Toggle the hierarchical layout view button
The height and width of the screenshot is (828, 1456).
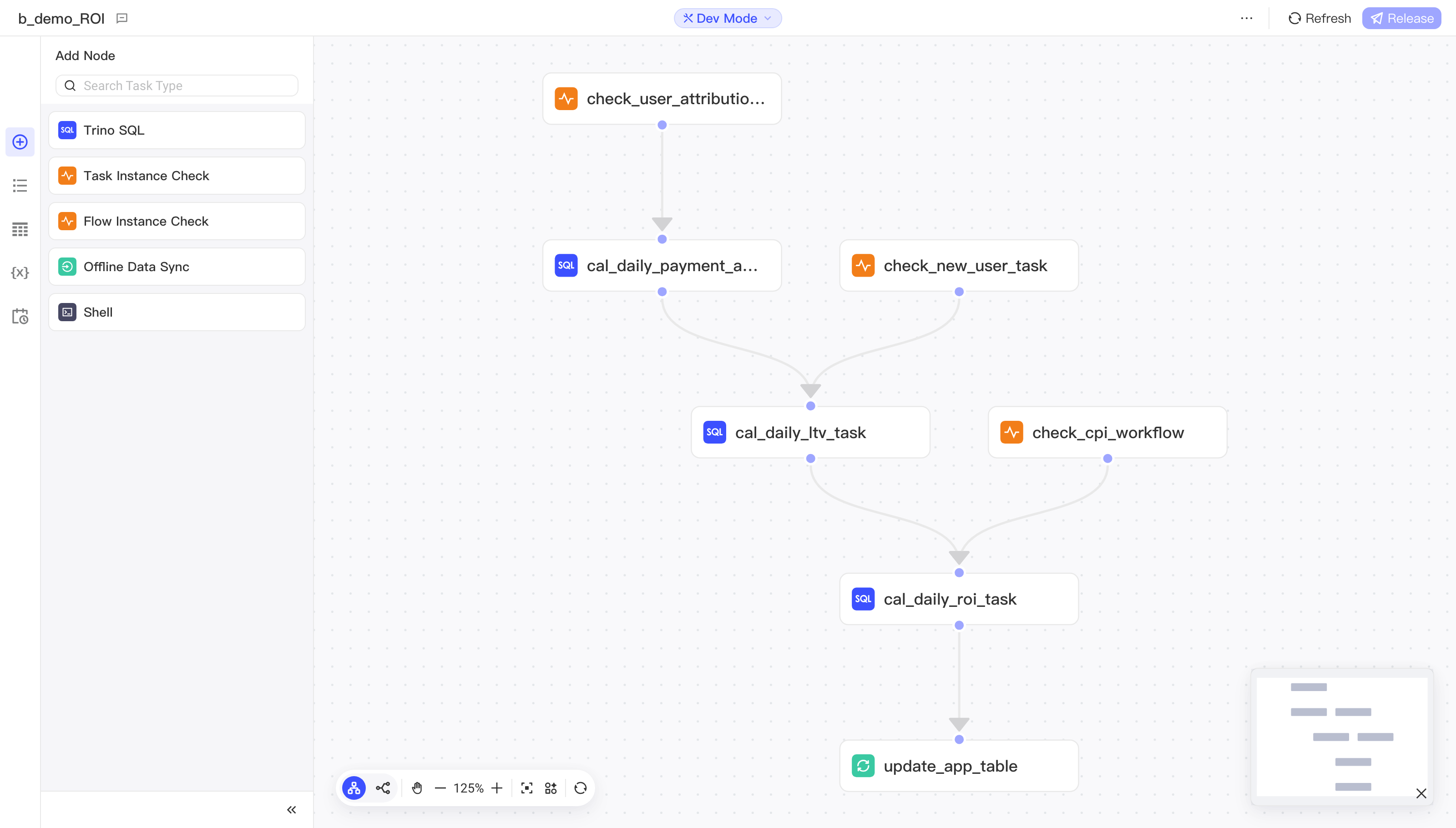pos(354,788)
